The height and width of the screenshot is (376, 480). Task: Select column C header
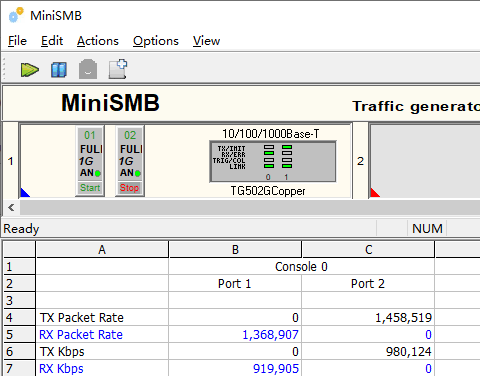coord(368,249)
